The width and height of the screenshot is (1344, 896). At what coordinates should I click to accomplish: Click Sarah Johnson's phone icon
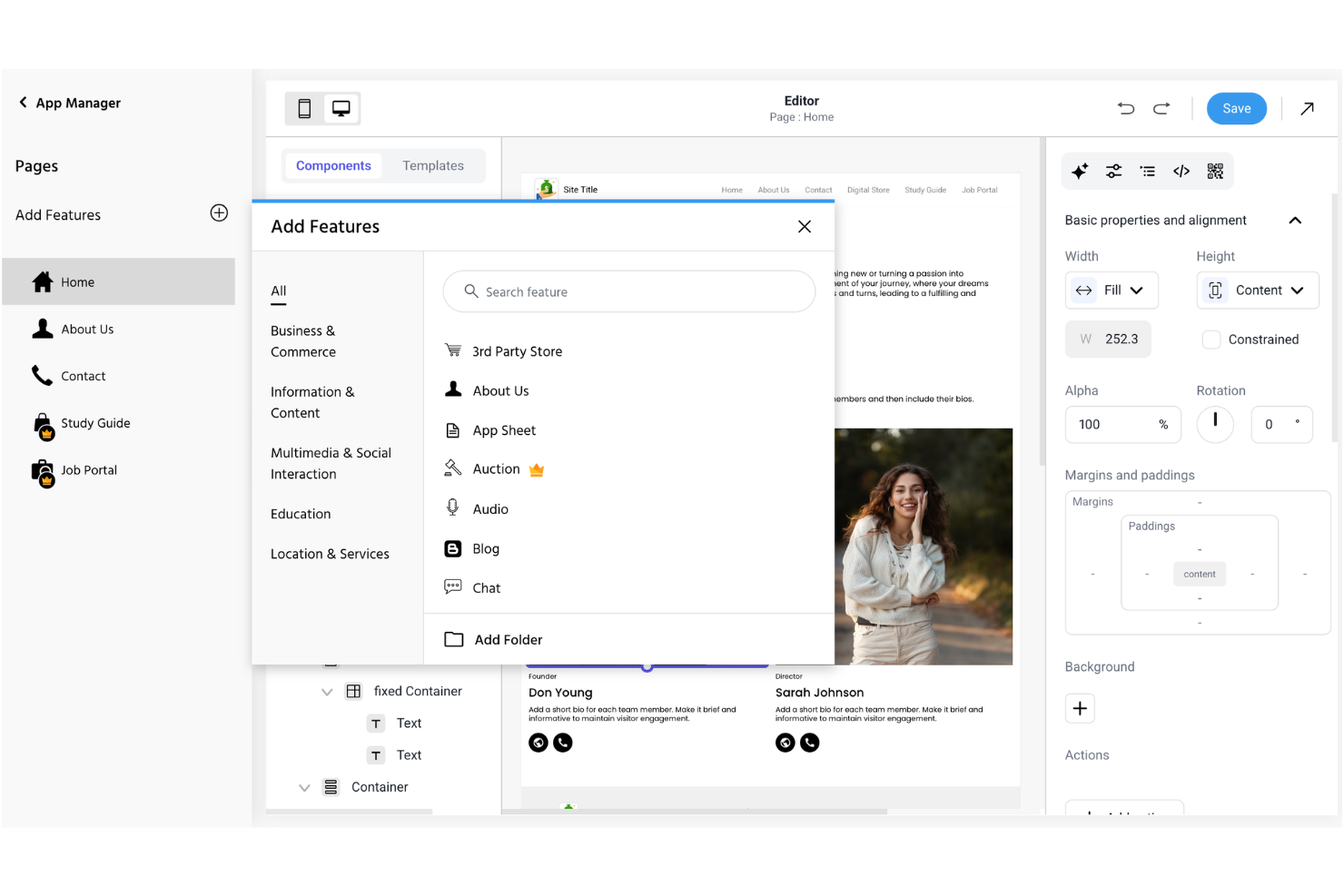[810, 743]
